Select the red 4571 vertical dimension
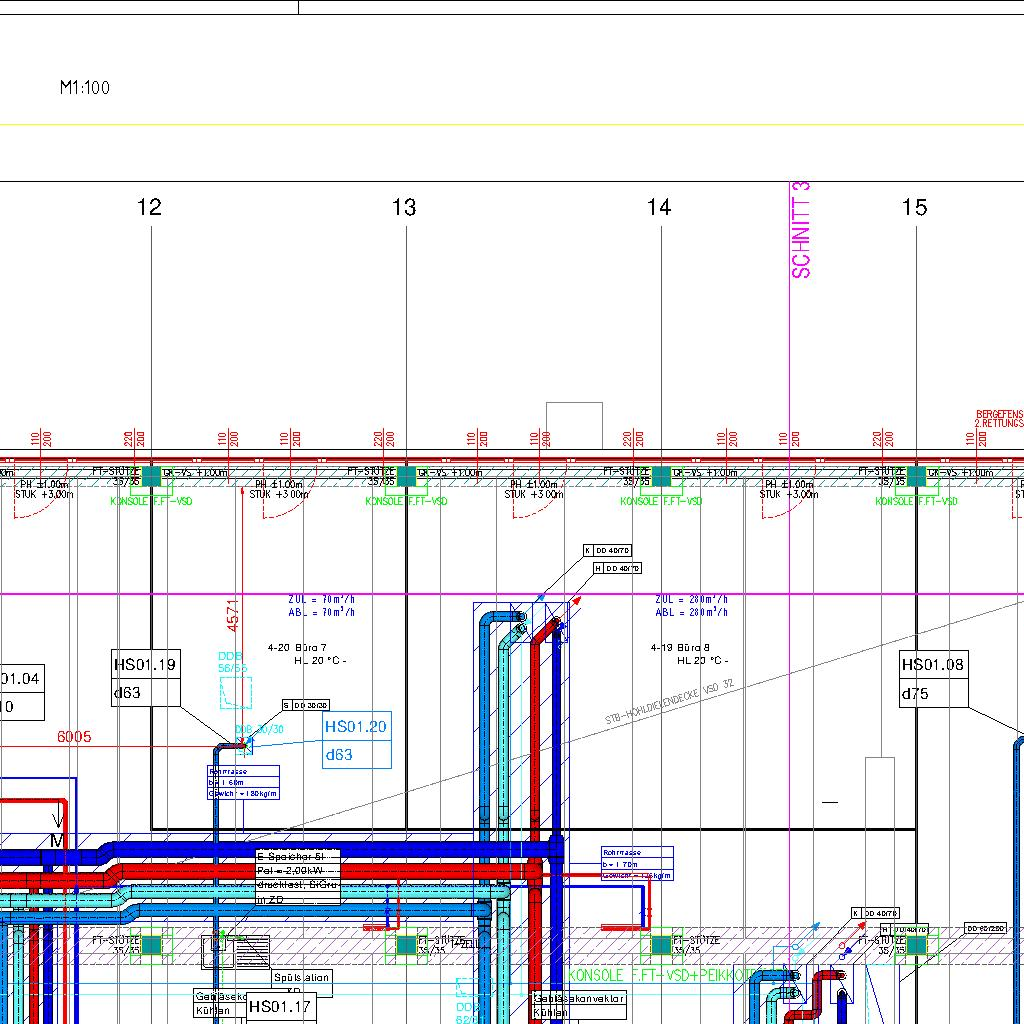Viewport: 1024px width, 1024px height. pyautogui.click(x=233, y=615)
